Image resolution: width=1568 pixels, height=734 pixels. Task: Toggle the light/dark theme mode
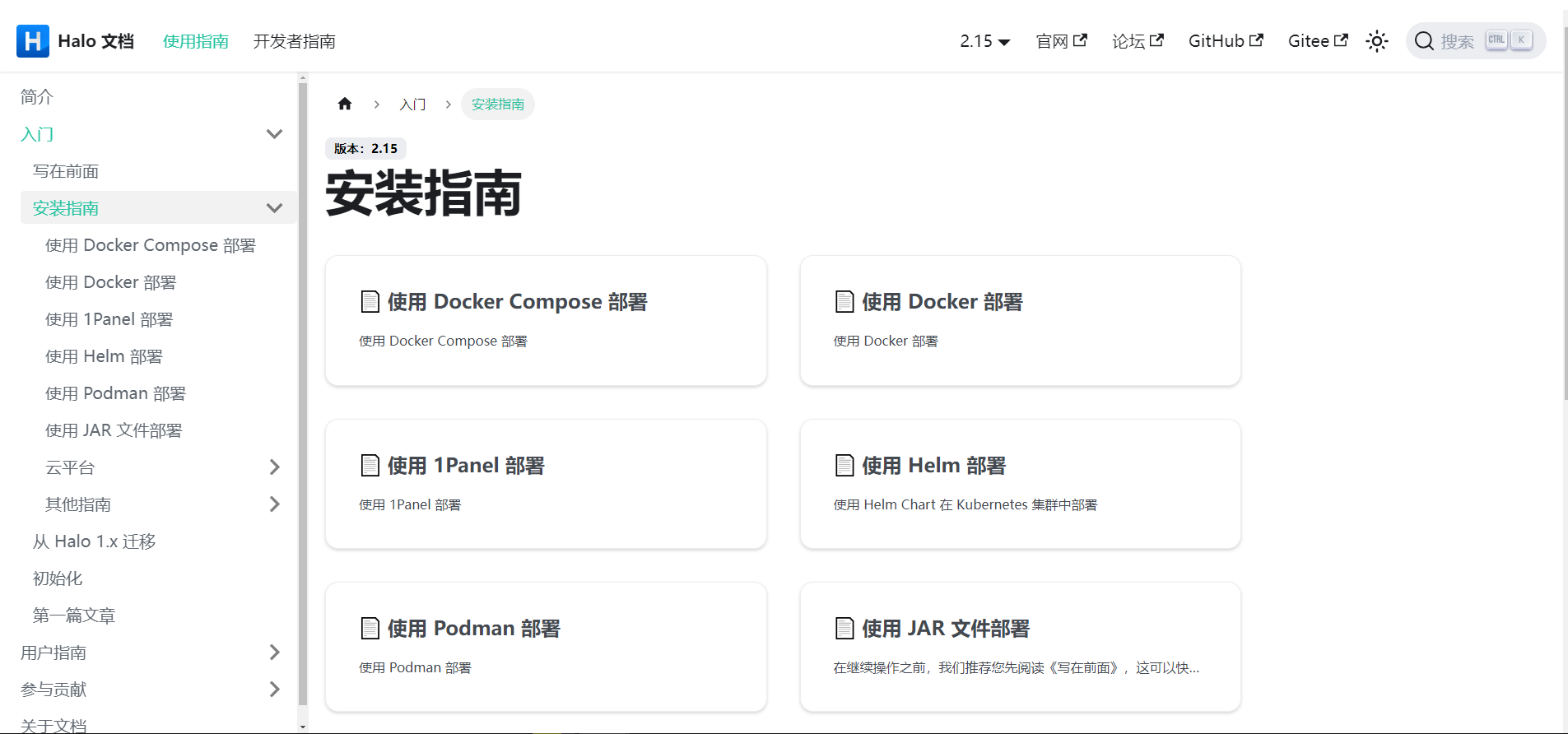(1376, 41)
